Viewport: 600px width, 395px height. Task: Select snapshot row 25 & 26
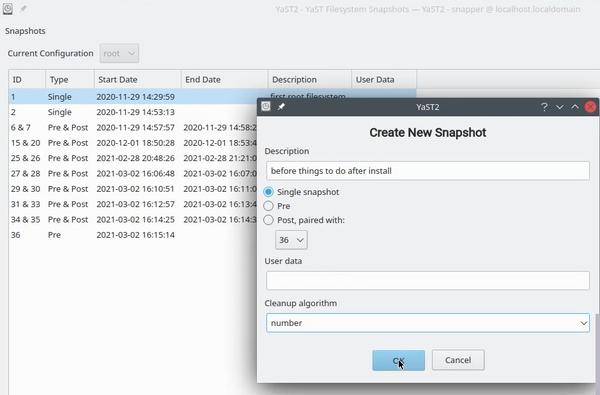point(133,158)
